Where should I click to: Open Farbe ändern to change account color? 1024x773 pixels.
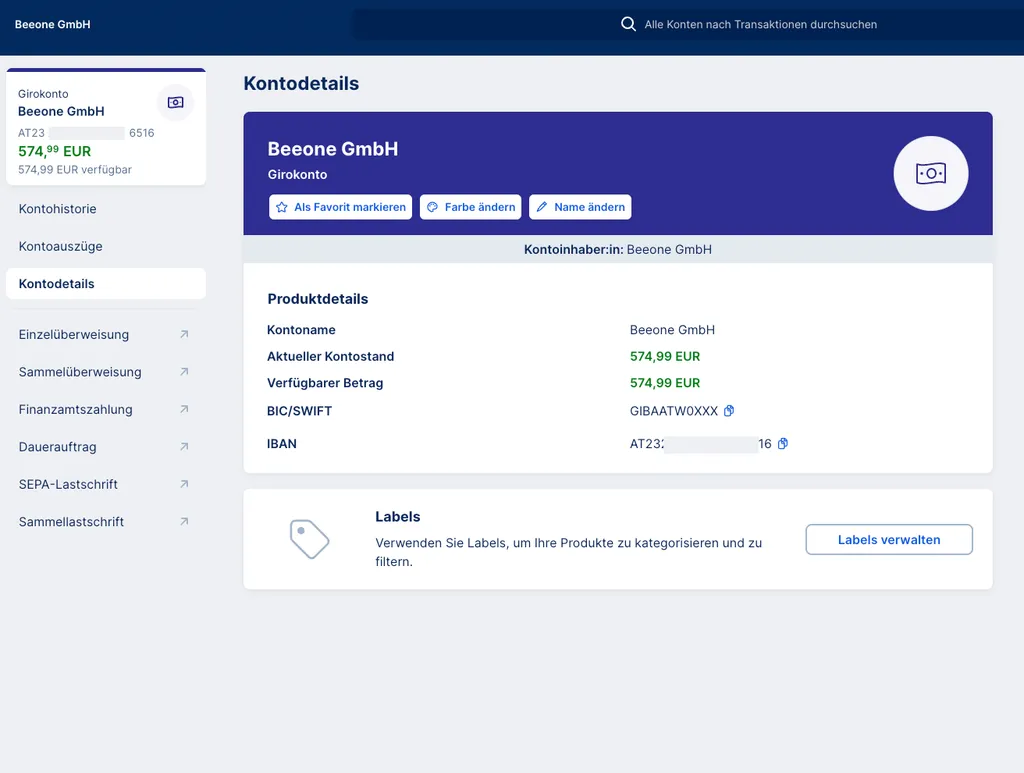pyautogui.click(x=470, y=207)
